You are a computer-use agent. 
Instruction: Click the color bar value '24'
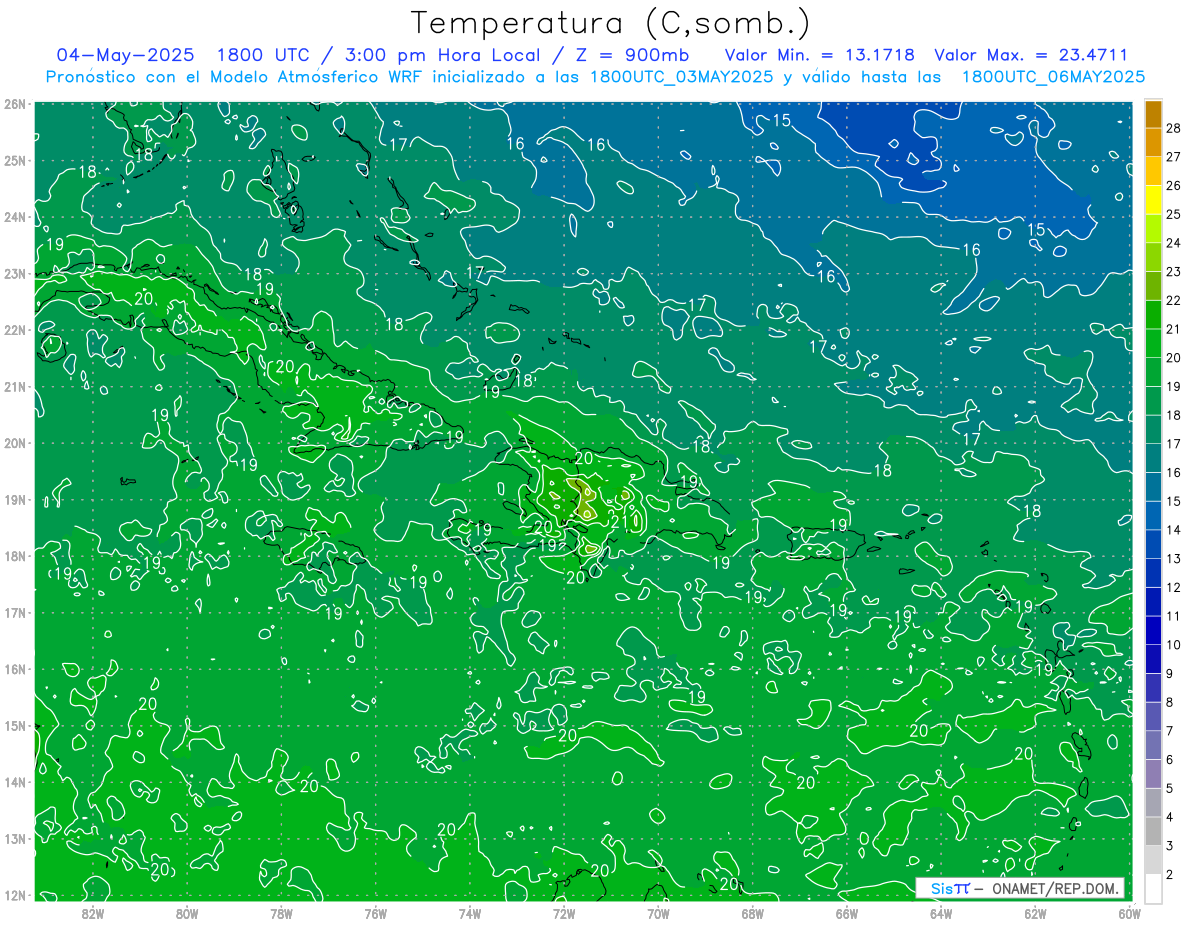click(1174, 243)
